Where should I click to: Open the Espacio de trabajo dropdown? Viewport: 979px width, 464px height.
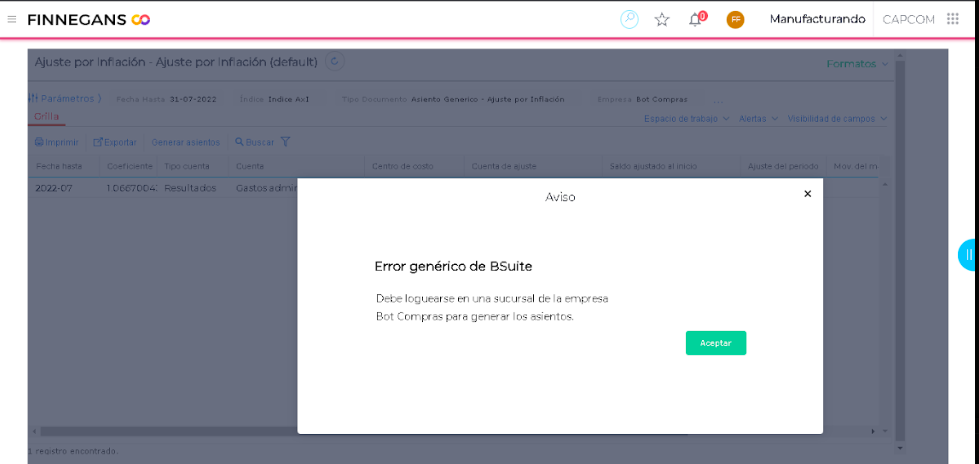pyautogui.click(x=687, y=119)
